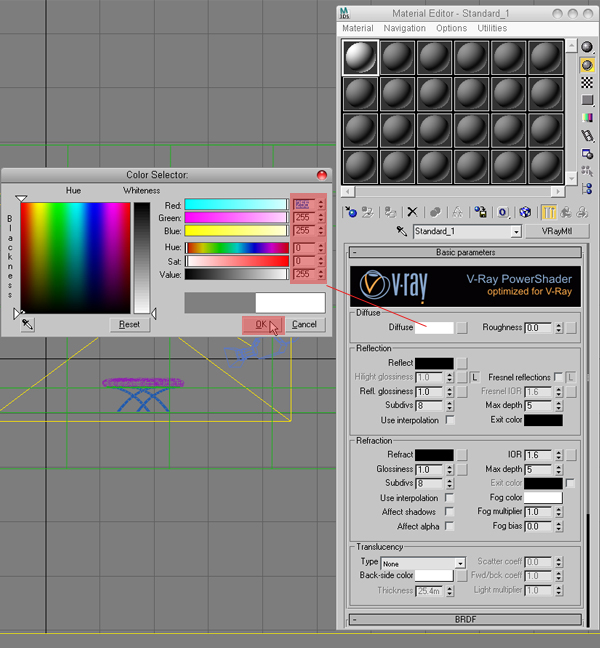
Task: Pick material from object with eyedropper
Action: (401, 231)
